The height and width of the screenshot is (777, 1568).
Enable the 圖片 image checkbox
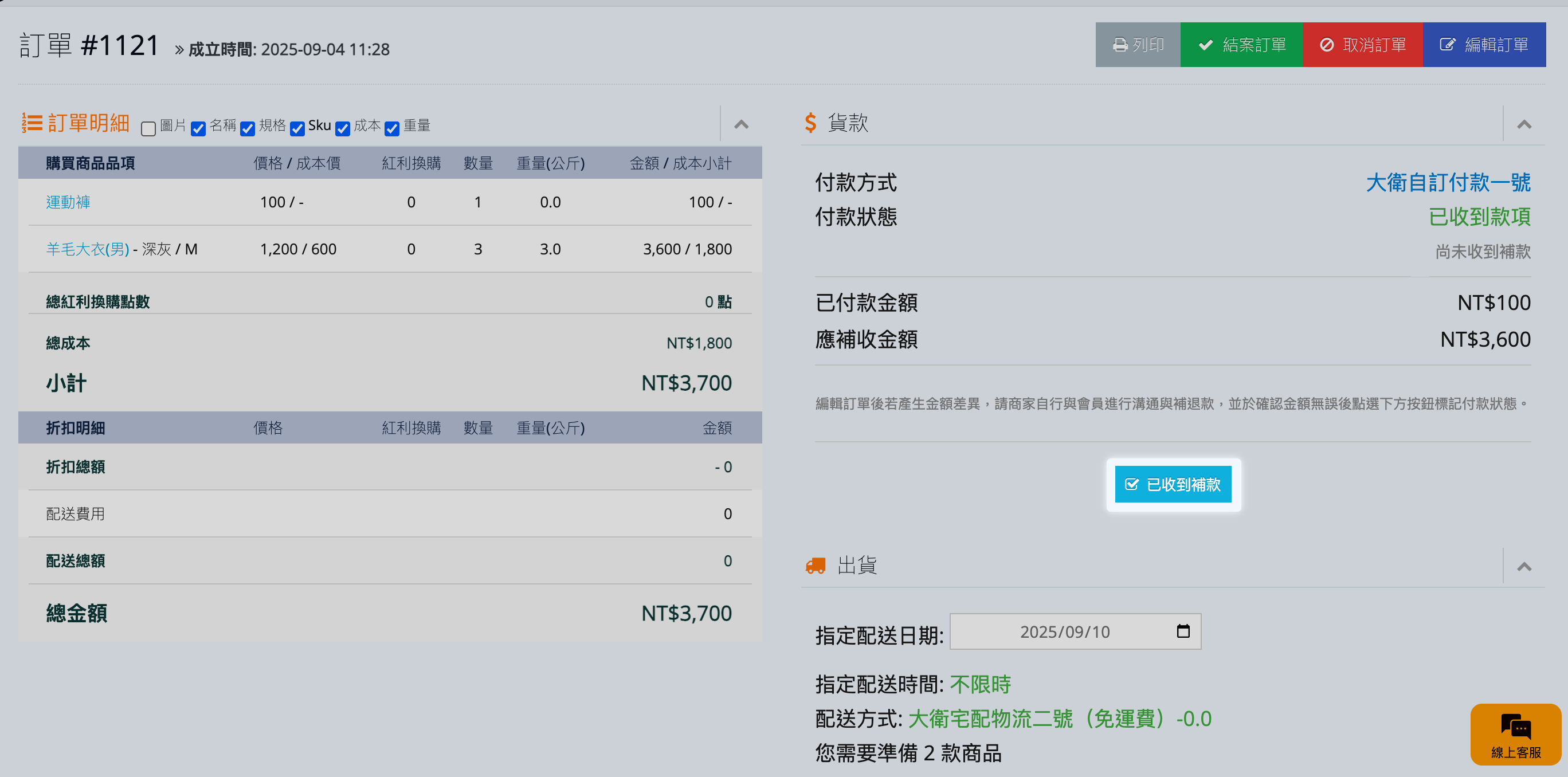148,128
